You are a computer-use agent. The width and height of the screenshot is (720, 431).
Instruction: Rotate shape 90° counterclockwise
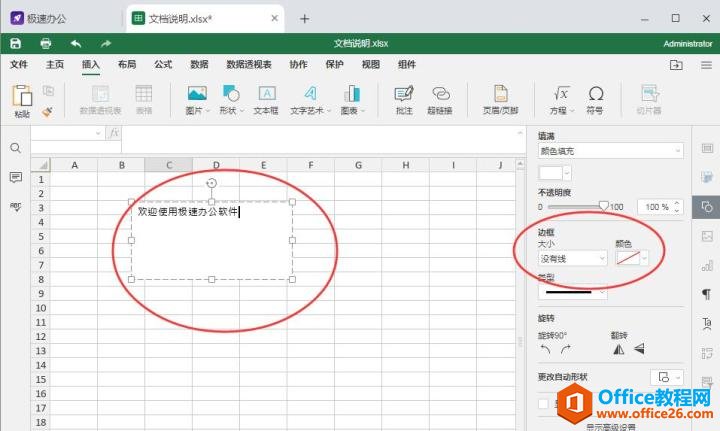tap(545, 350)
